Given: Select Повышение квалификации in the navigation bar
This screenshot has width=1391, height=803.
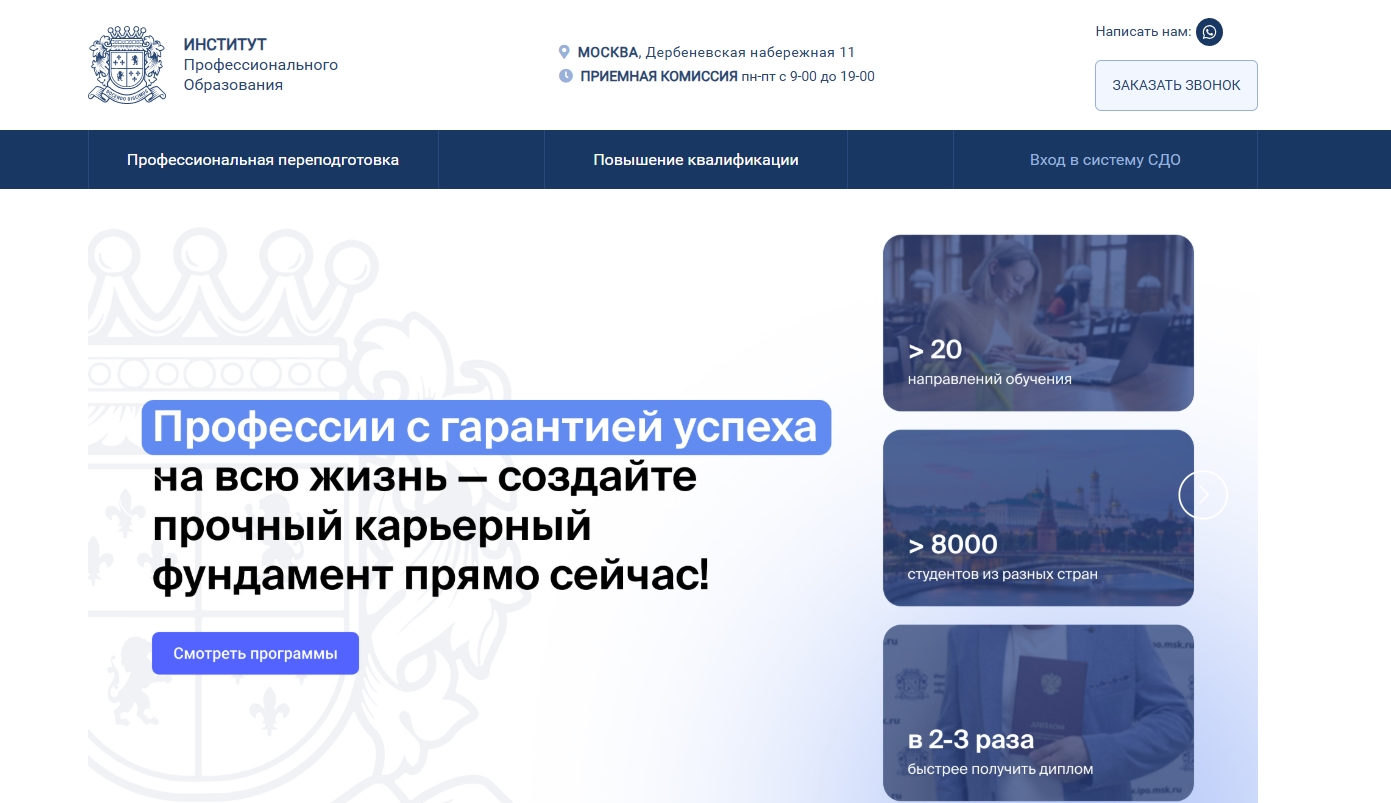Looking at the screenshot, I should (x=695, y=160).
